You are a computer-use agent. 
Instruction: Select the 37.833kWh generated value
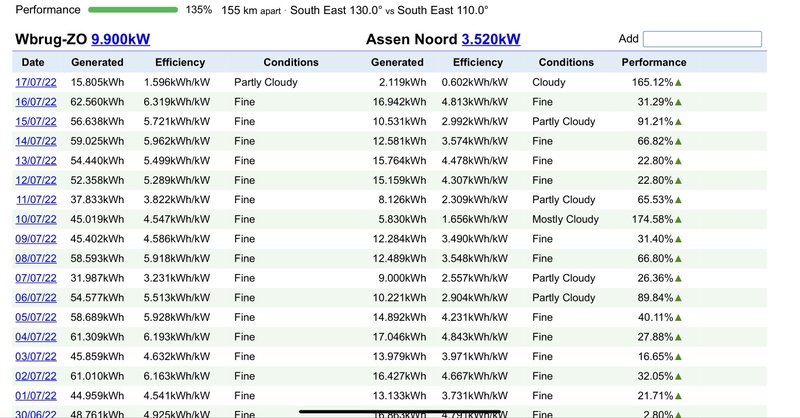97,200
